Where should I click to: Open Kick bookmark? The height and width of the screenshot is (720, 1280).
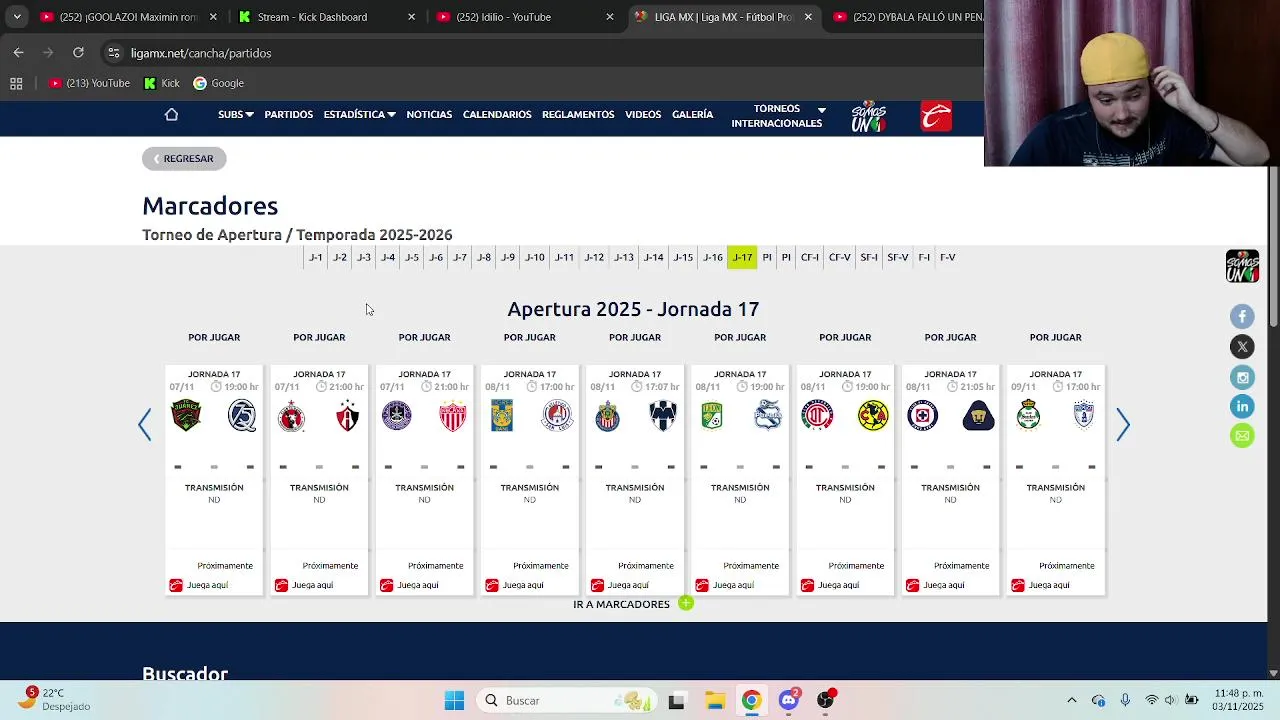point(162,83)
